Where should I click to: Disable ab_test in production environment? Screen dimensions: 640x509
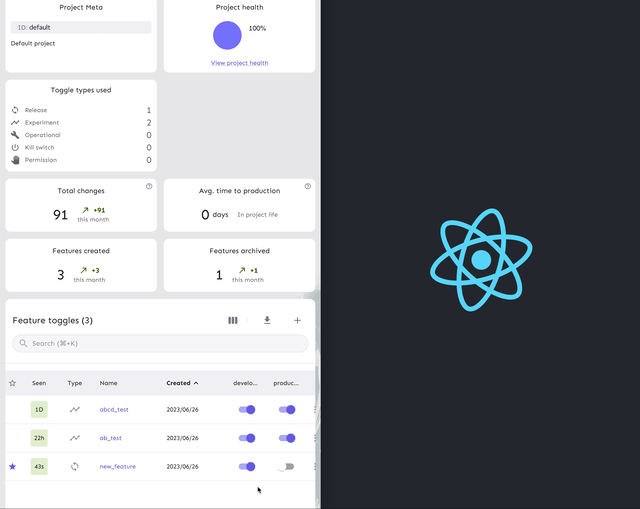(x=287, y=438)
